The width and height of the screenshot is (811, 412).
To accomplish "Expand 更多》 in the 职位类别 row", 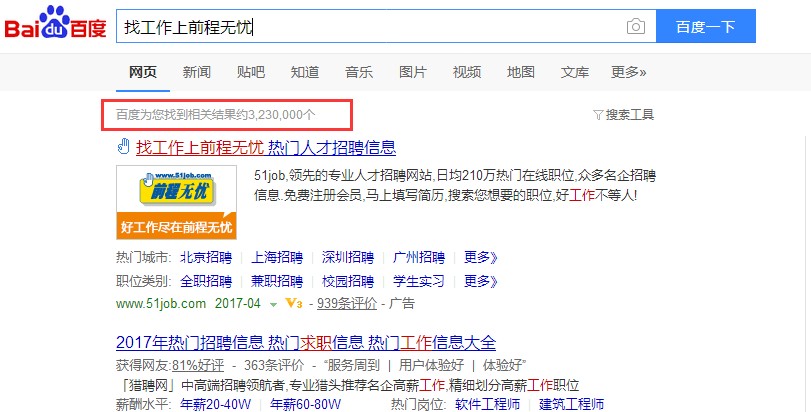I will click(x=480, y=281).
